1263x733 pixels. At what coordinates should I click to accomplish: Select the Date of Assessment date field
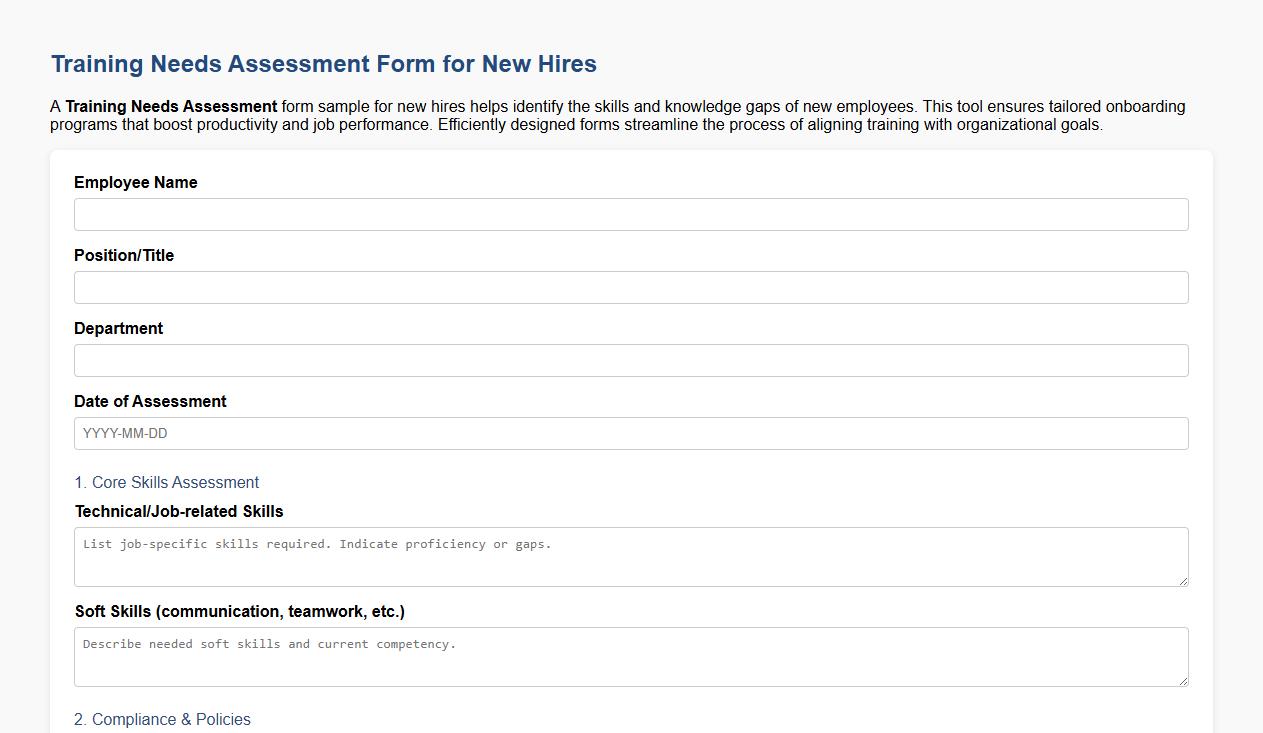[630, 433]
